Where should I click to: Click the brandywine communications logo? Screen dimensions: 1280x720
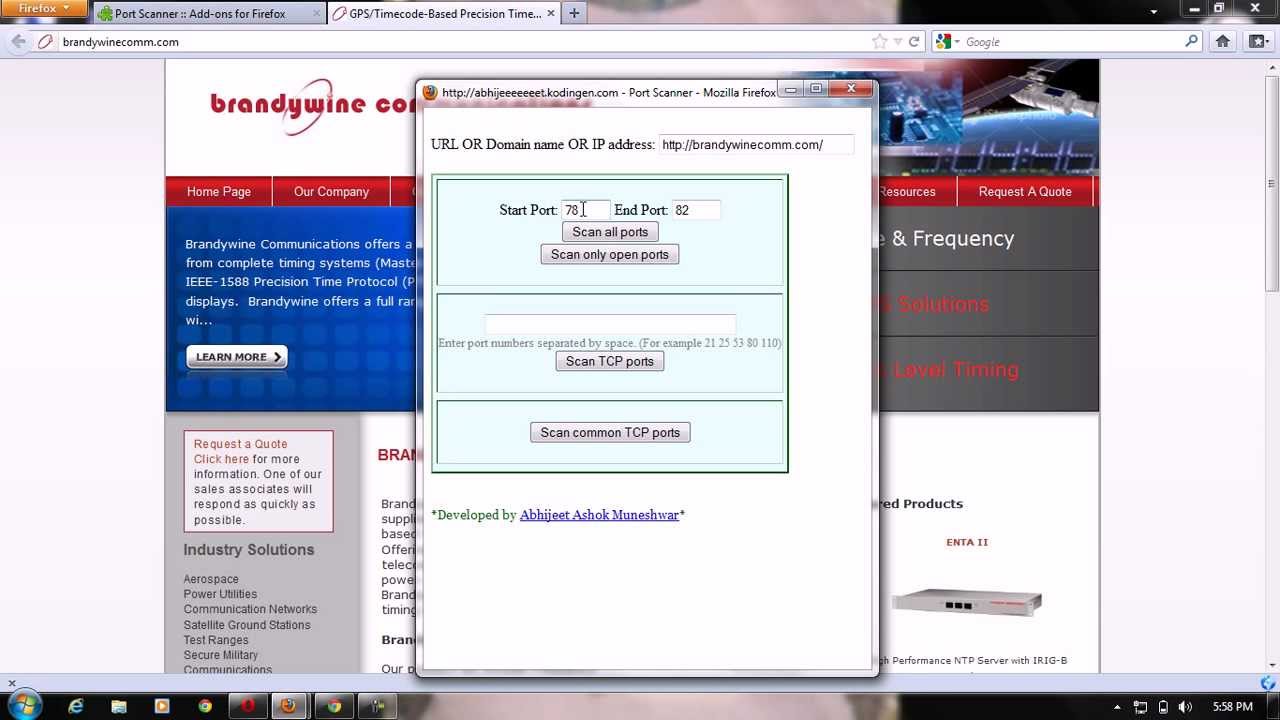(x=312, y=105)
